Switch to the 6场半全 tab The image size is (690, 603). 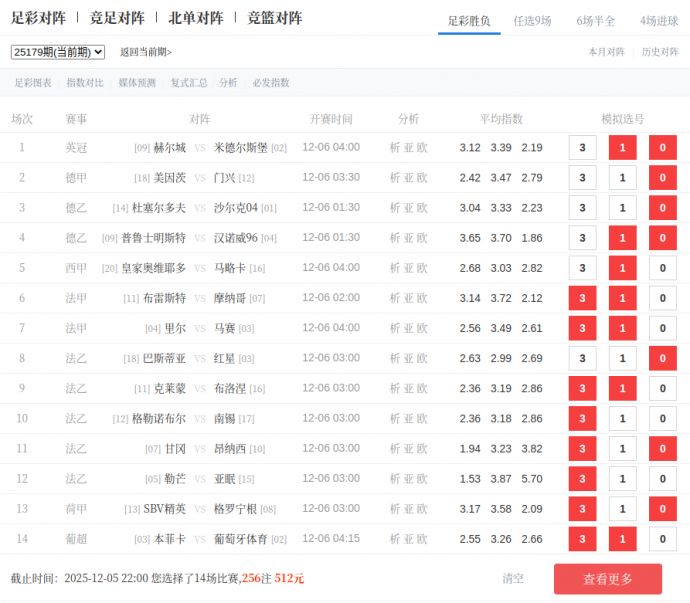tap(596, 20)
